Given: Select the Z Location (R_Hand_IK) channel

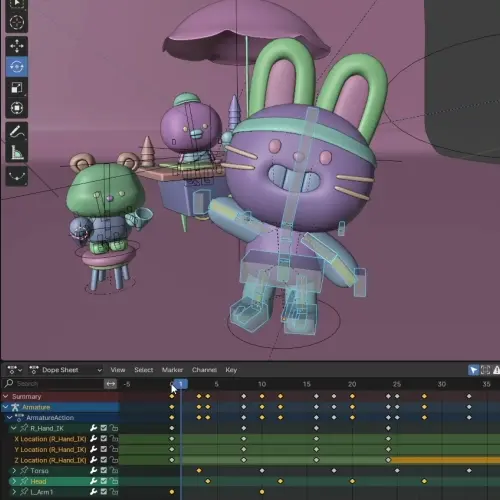Looking at the screenshot, I should coord(50,460).
